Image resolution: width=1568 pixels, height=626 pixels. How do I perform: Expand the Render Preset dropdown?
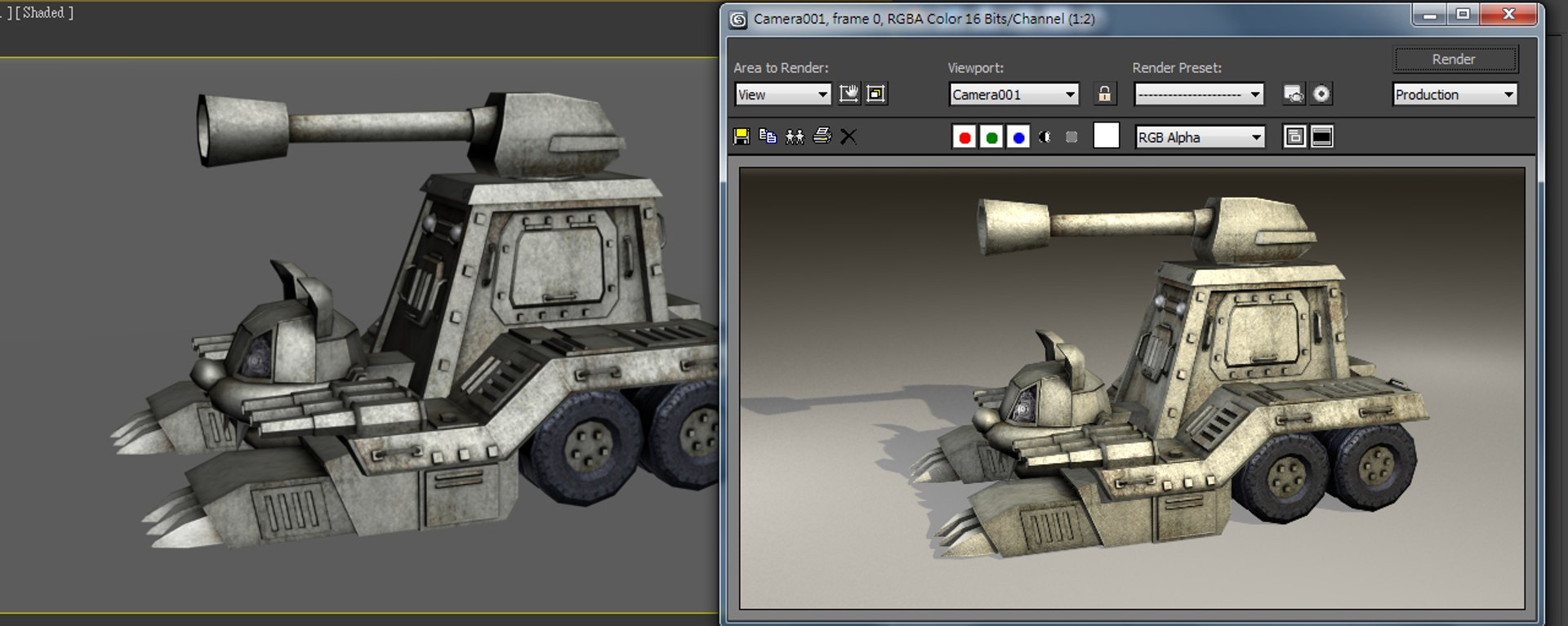coord(1199,95)
